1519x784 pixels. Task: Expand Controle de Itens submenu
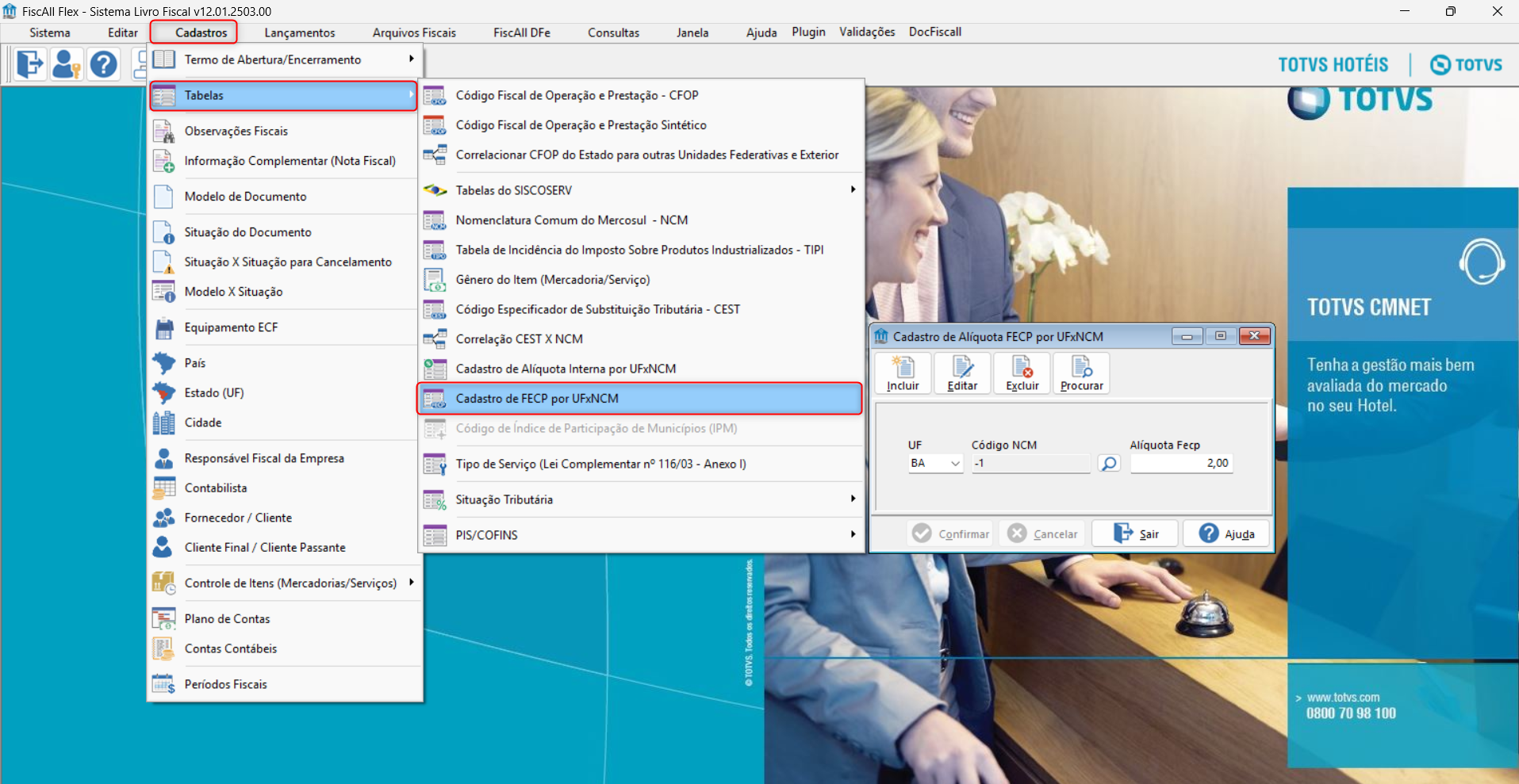(x=290, y=583)
